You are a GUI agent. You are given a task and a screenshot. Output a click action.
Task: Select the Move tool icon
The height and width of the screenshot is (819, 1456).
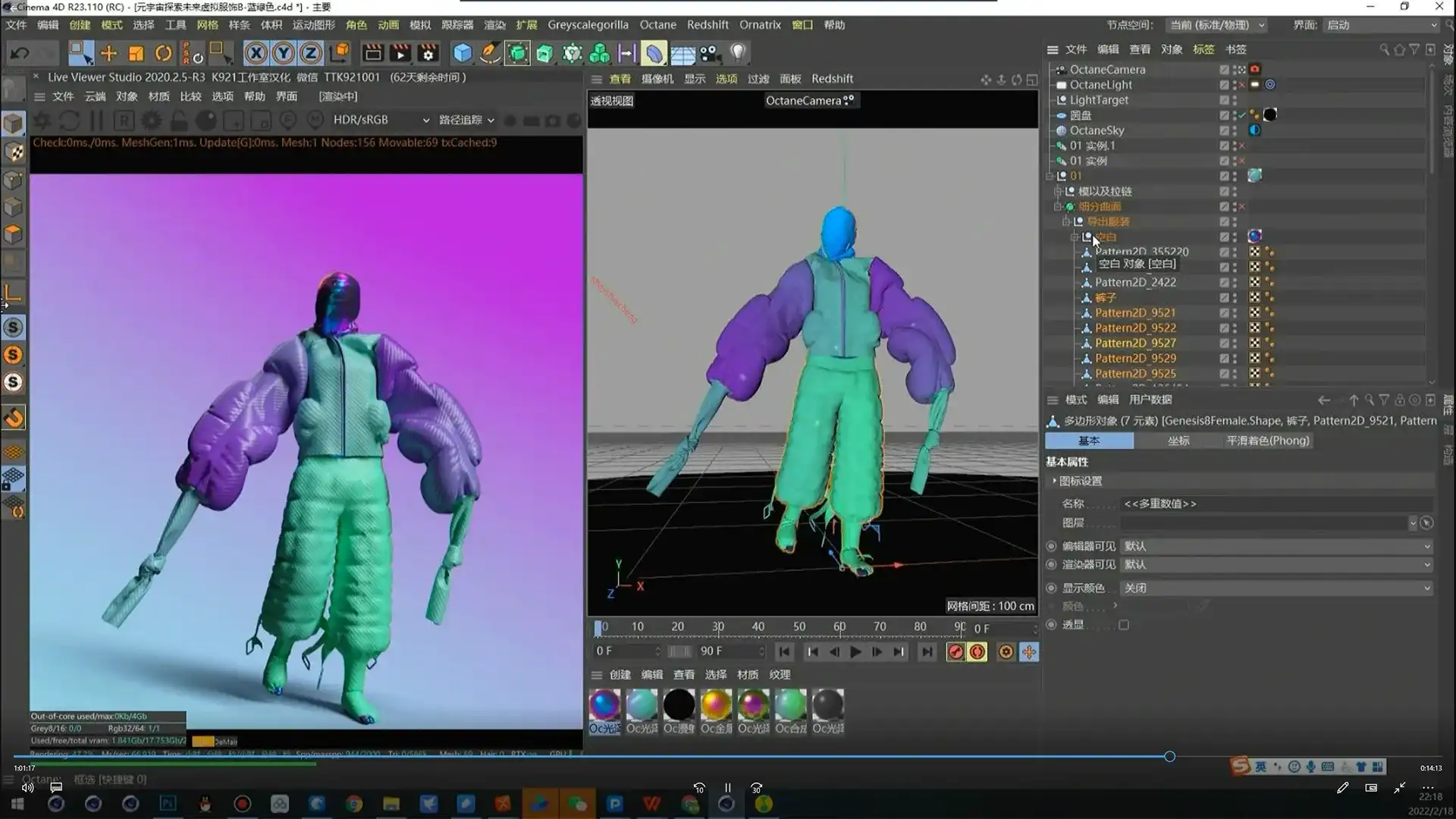point(108,53)
